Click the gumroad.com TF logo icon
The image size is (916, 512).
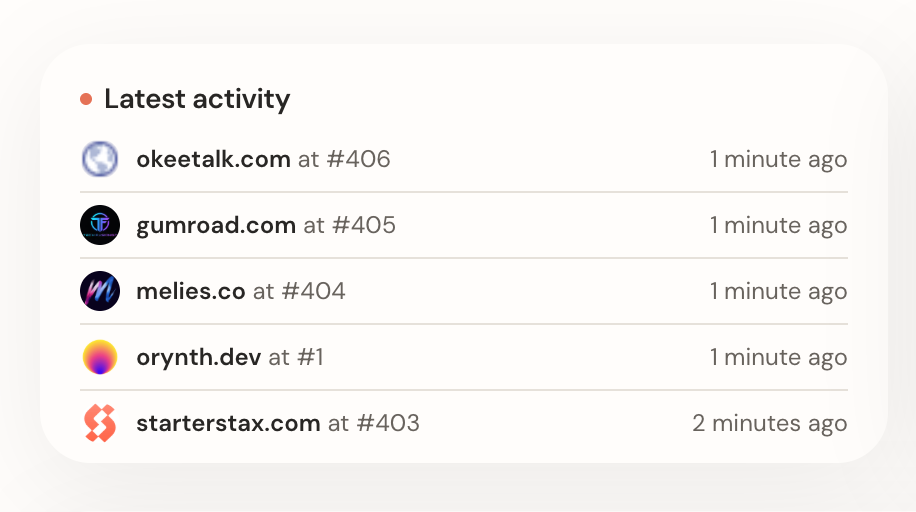100,225
